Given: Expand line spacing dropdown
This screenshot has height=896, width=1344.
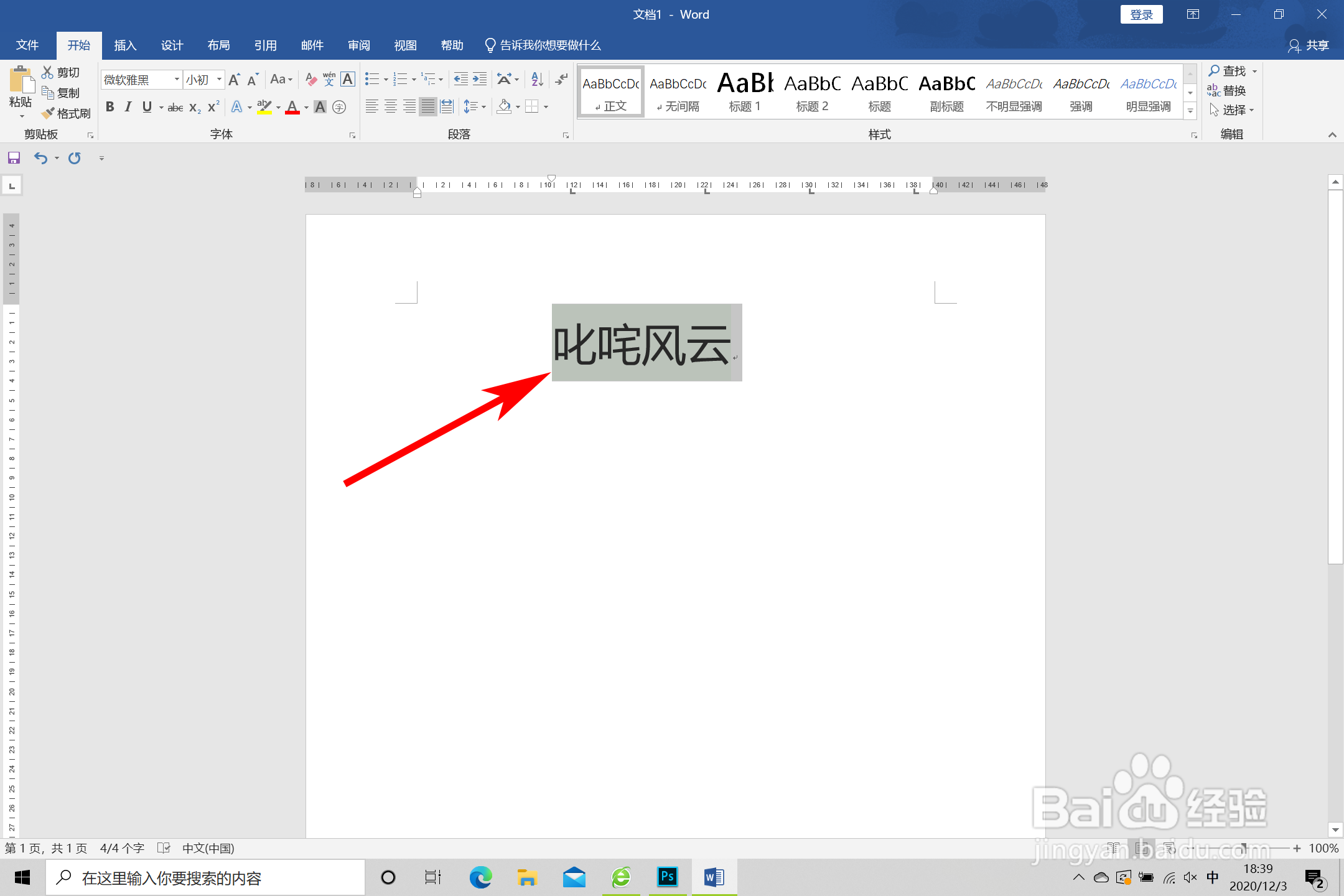Looking at the screenshot, I should (483, 107).
